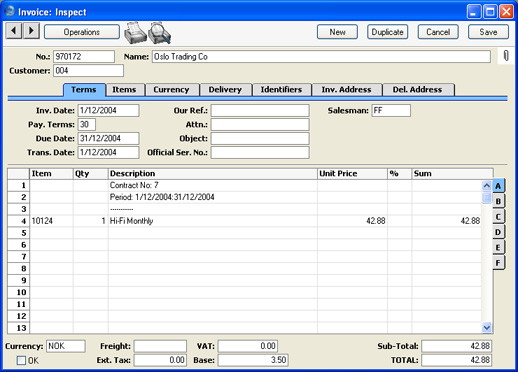Switch to flip E in item matrix
This screenshot has width=518, height=372.
(x=498, y=247)
